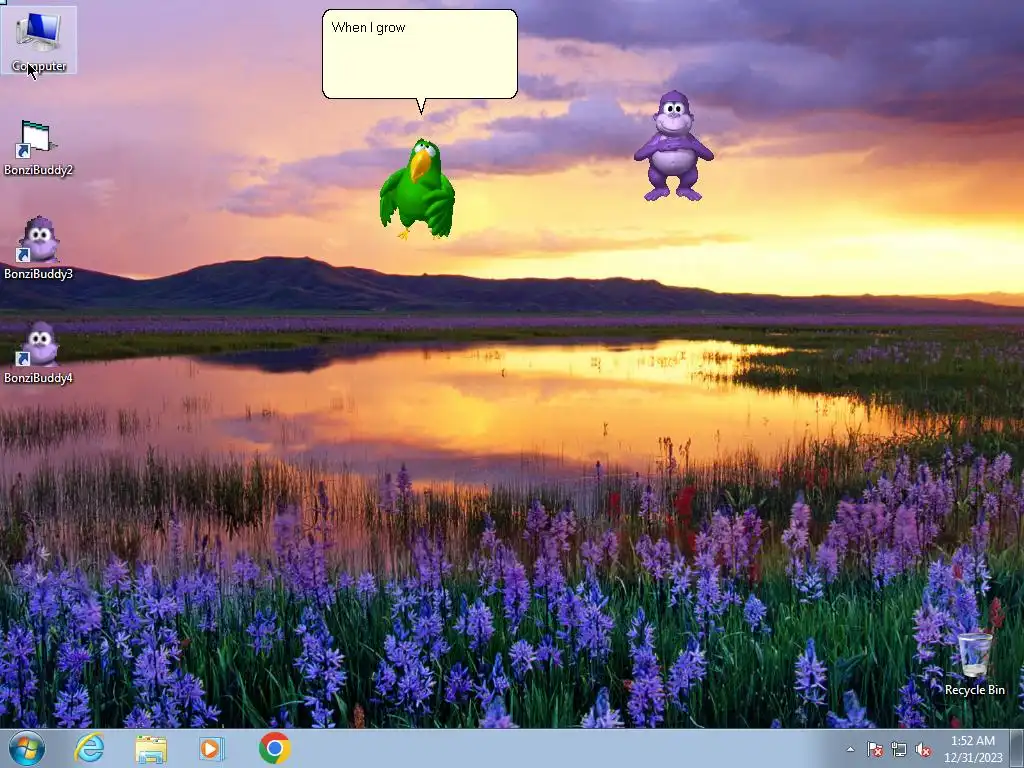This screenshot has height=768, width=1024.
Task: Click the "When I grow" speech balloon
Action: click(420, 54)
